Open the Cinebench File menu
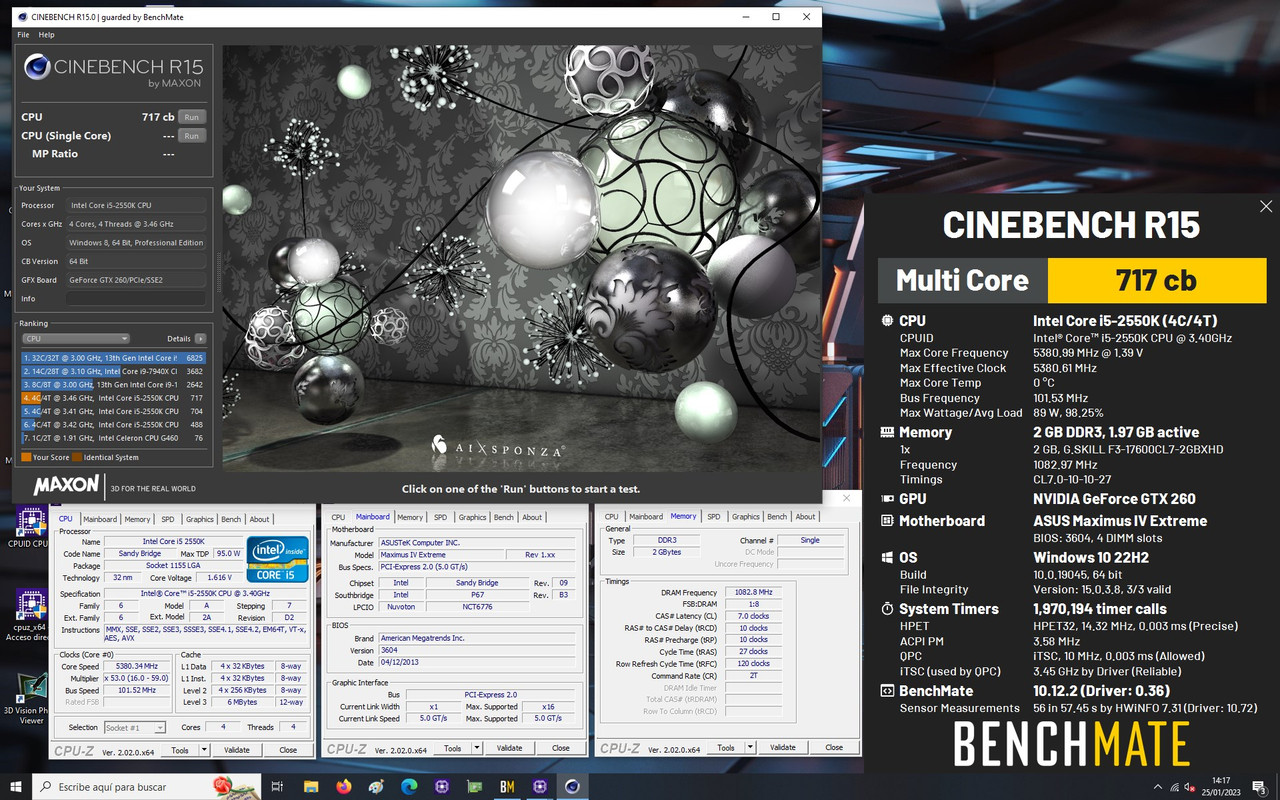 23,35
